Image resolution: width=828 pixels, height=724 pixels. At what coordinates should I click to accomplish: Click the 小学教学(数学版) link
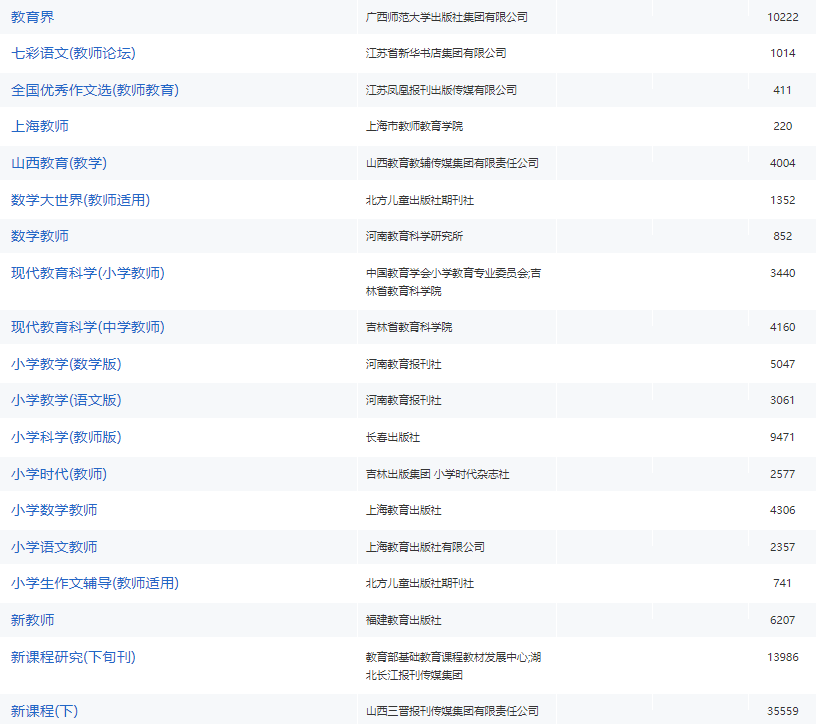tap(67, 364)
